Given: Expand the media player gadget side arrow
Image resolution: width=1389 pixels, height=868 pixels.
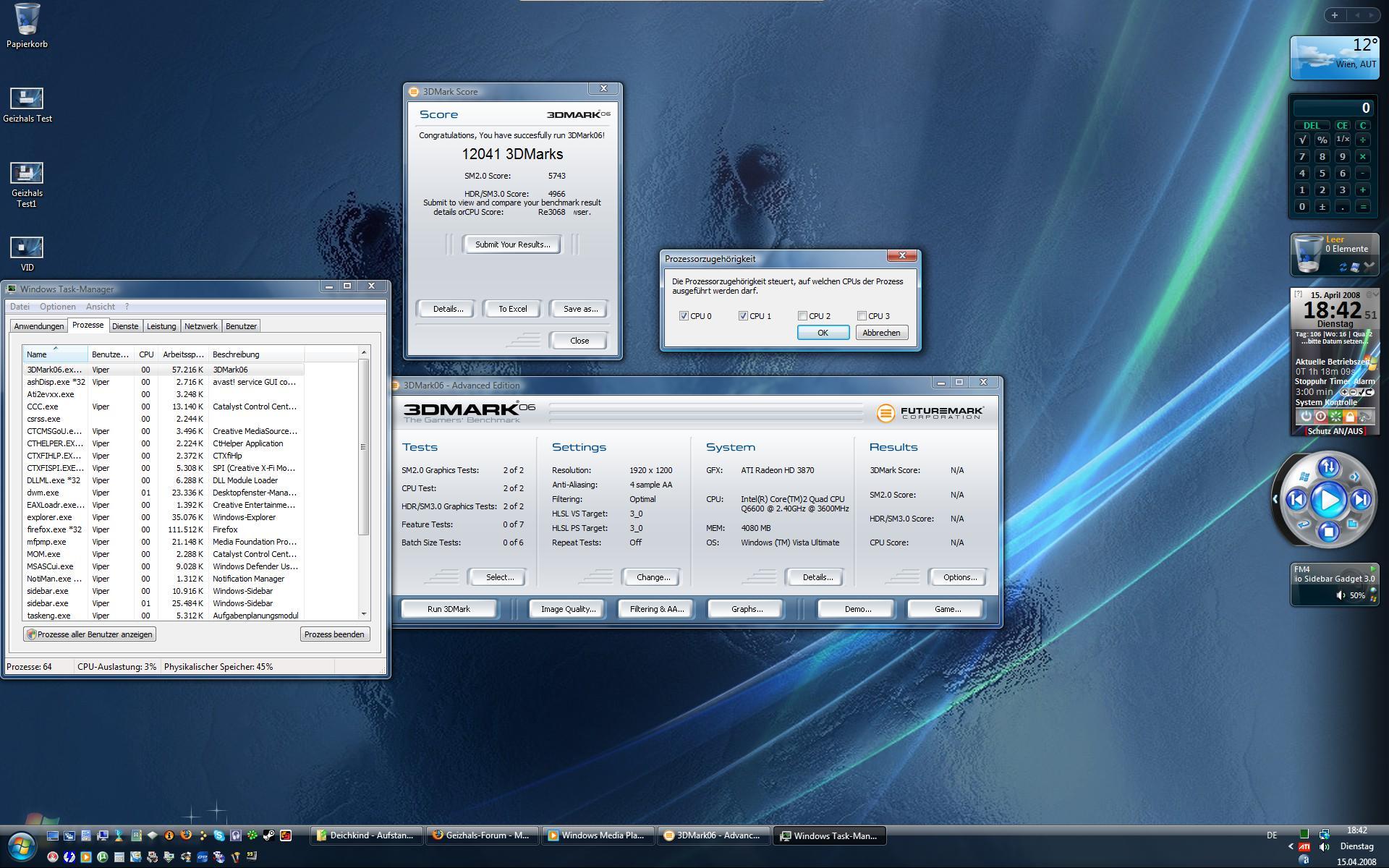Looking at the screenshot, I should [1275, 499].
